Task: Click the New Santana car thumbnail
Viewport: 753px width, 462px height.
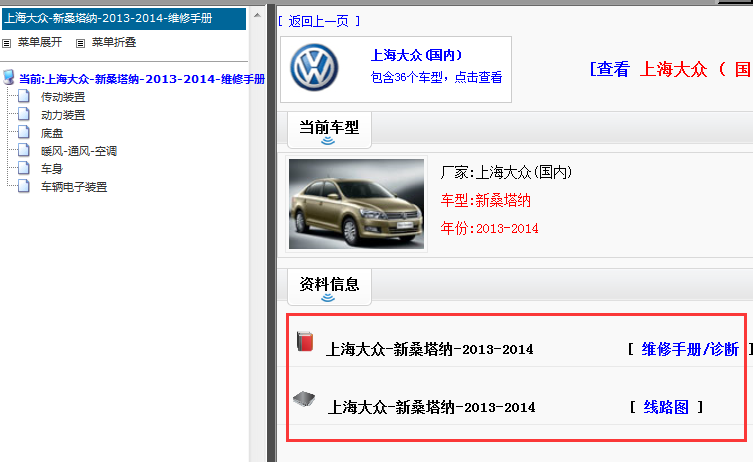Action: pos(356,204)
